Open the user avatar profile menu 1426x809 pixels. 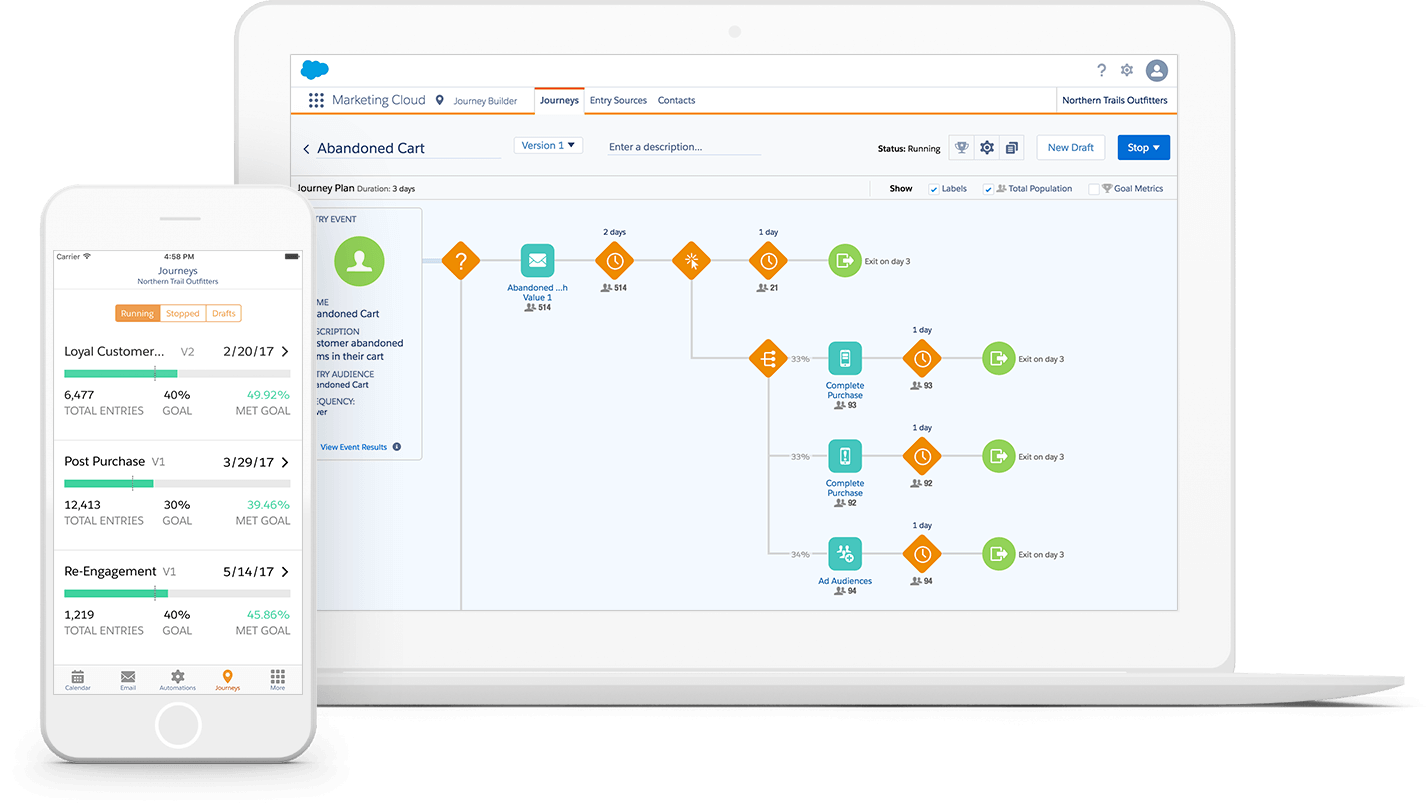click(1157, 70)
